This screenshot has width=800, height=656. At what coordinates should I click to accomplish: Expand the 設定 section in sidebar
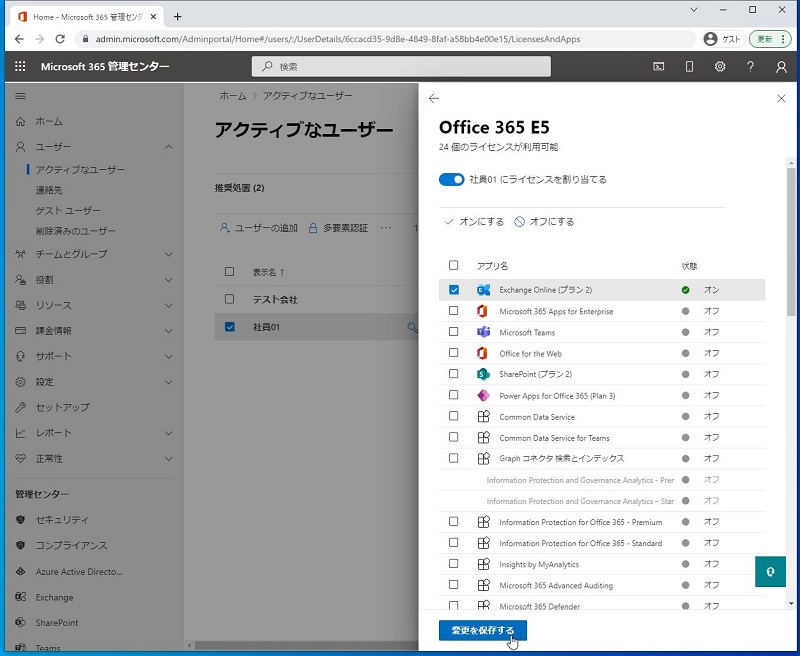169,382
